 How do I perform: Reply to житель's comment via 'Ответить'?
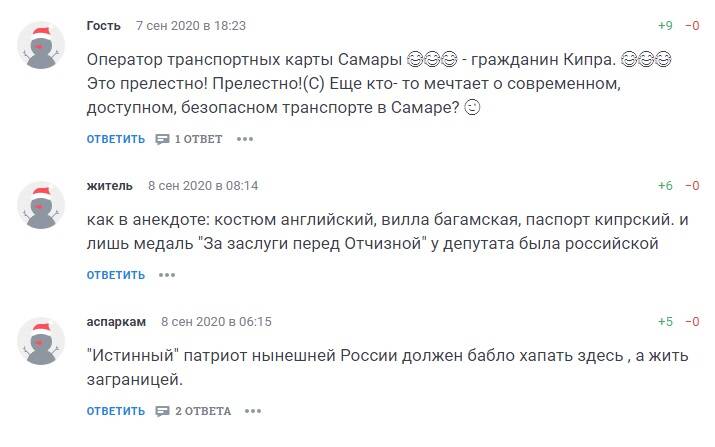pos(116,275)
